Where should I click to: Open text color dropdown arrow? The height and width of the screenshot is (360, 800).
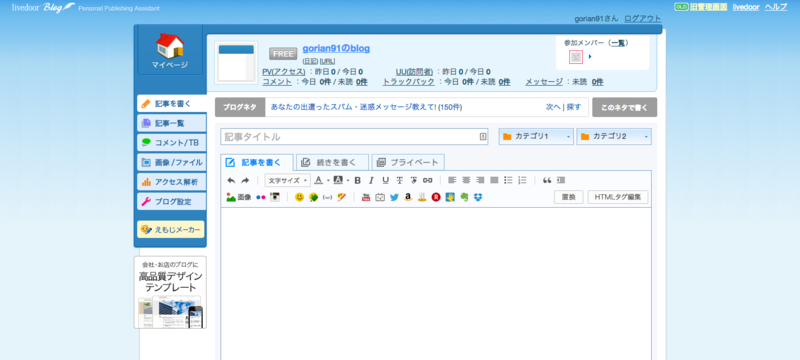click(328, 181)
